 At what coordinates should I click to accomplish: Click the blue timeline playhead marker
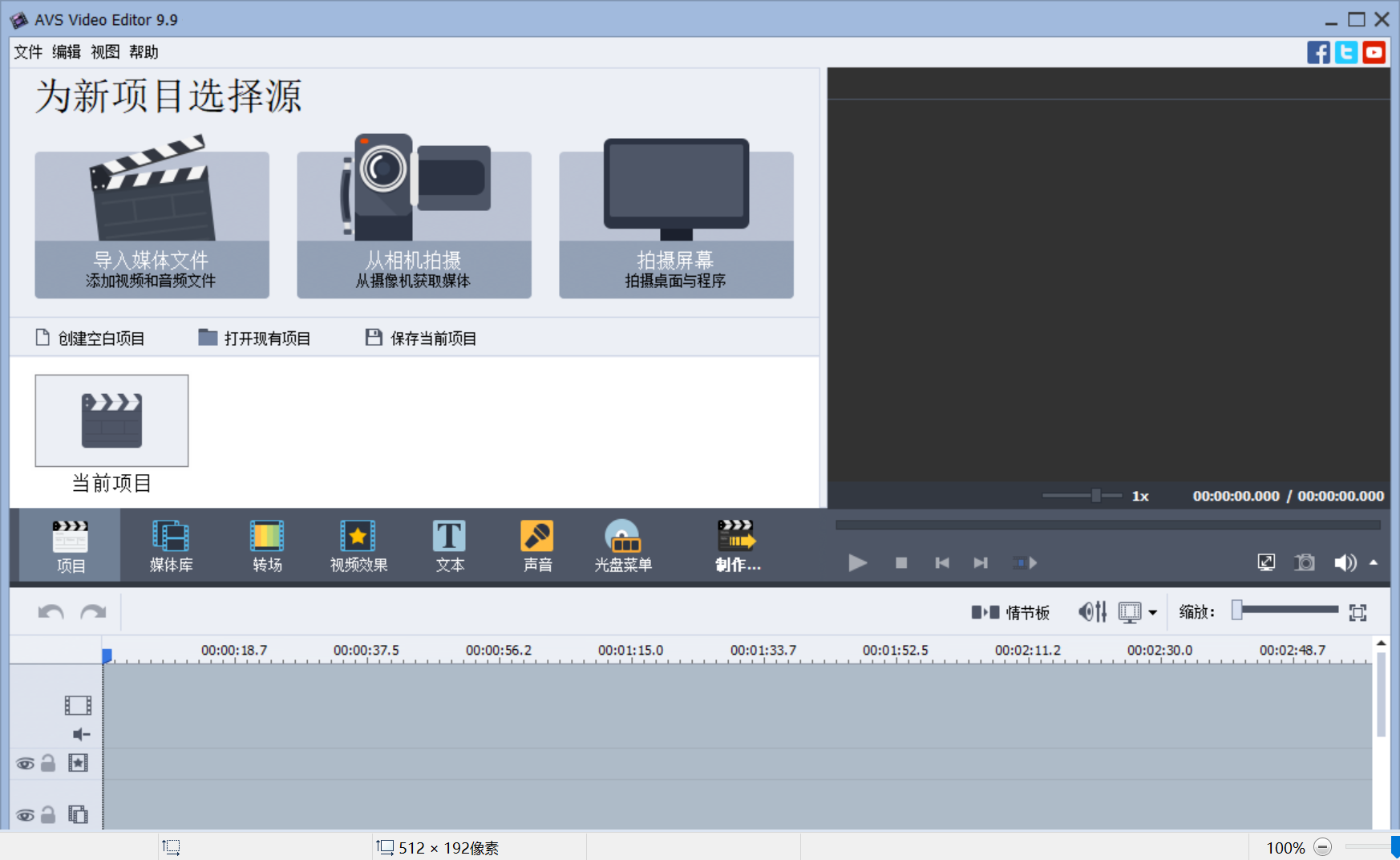[x=107, y=655]
